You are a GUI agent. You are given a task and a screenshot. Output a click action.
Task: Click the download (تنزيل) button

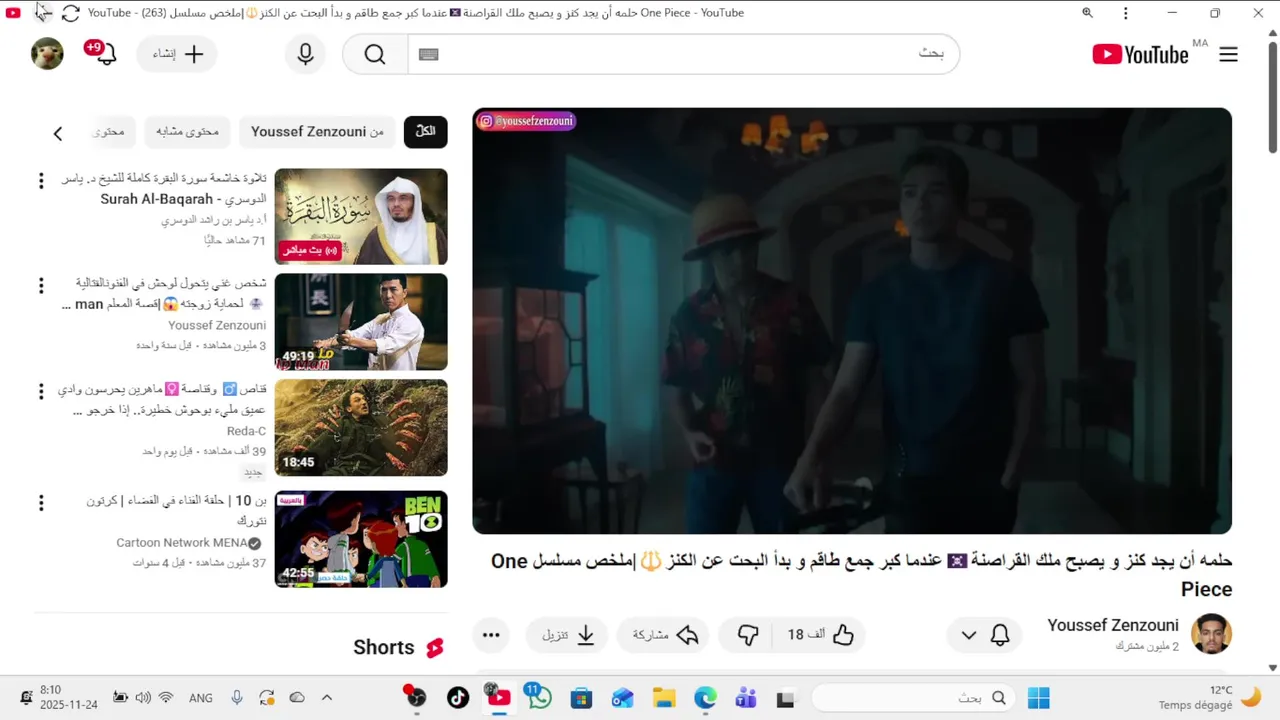click(568, 635)
